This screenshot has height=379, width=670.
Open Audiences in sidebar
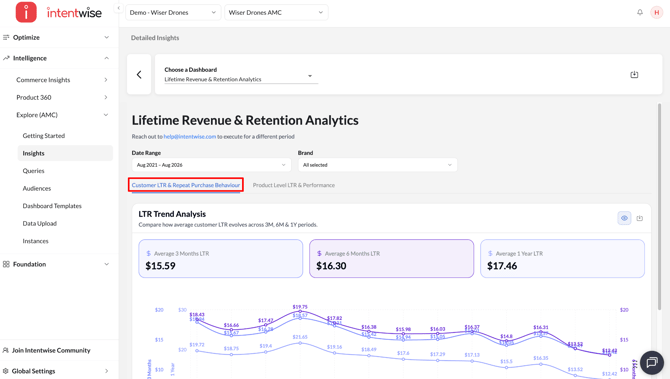coord(37,188)
